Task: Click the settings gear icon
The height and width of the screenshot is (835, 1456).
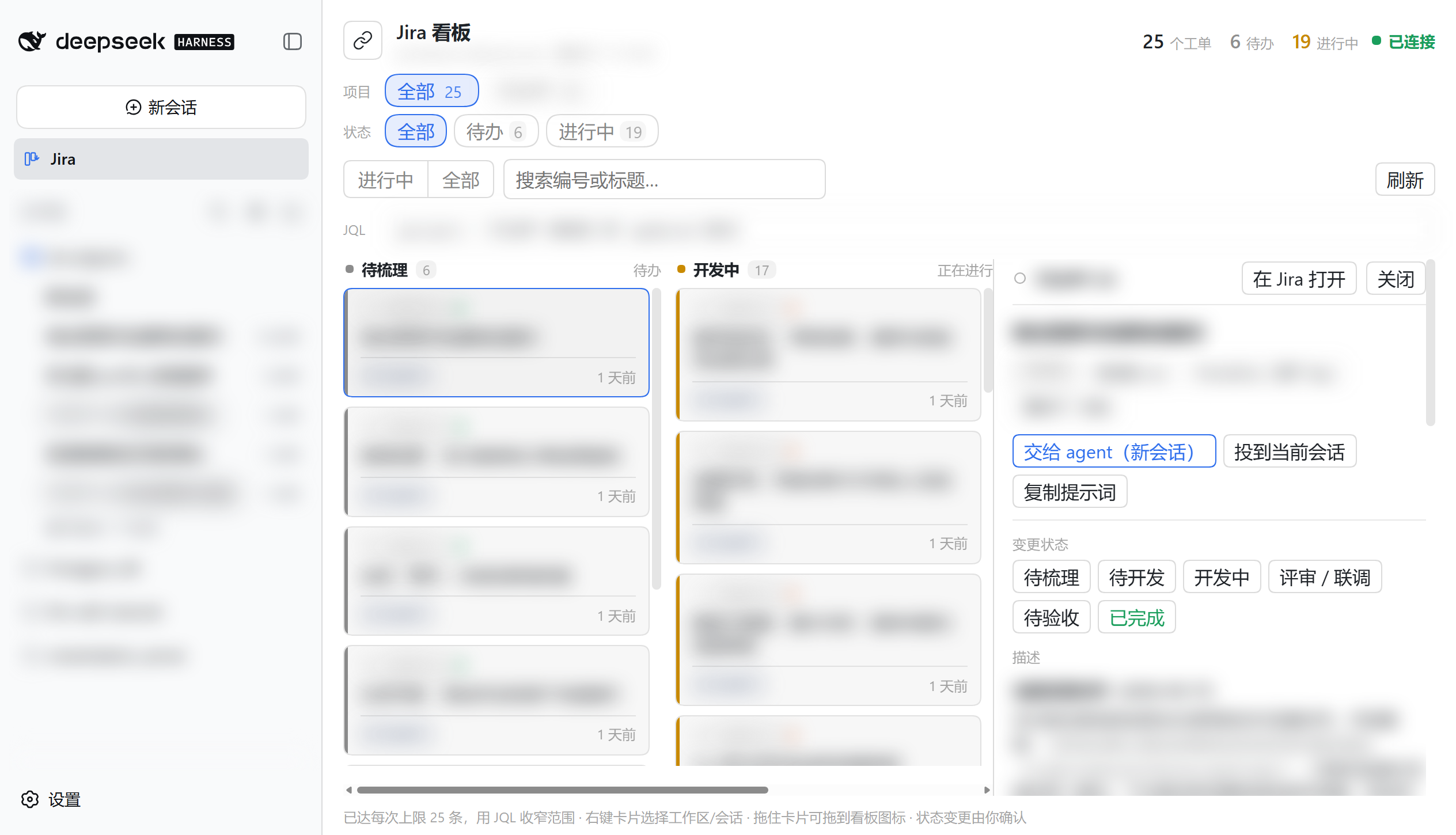Action: (30, 799)
